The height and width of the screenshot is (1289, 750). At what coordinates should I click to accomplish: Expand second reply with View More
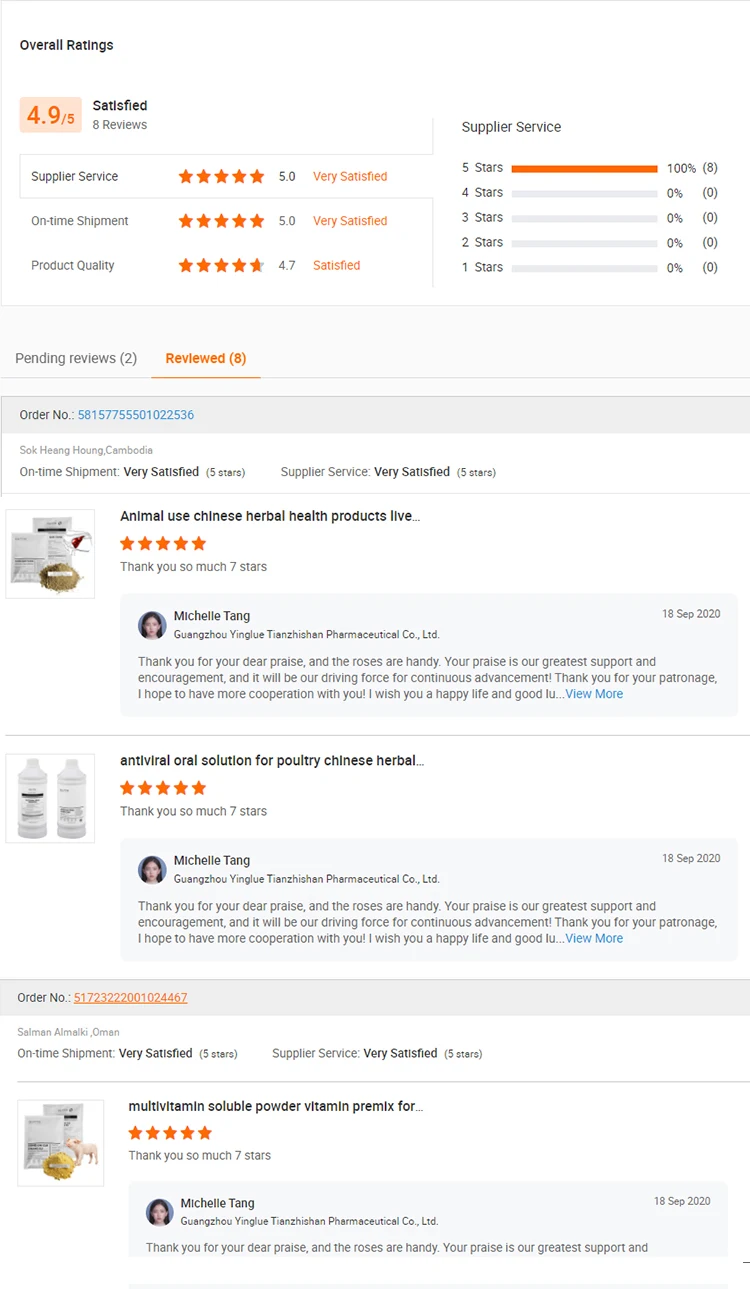(594, 938)
